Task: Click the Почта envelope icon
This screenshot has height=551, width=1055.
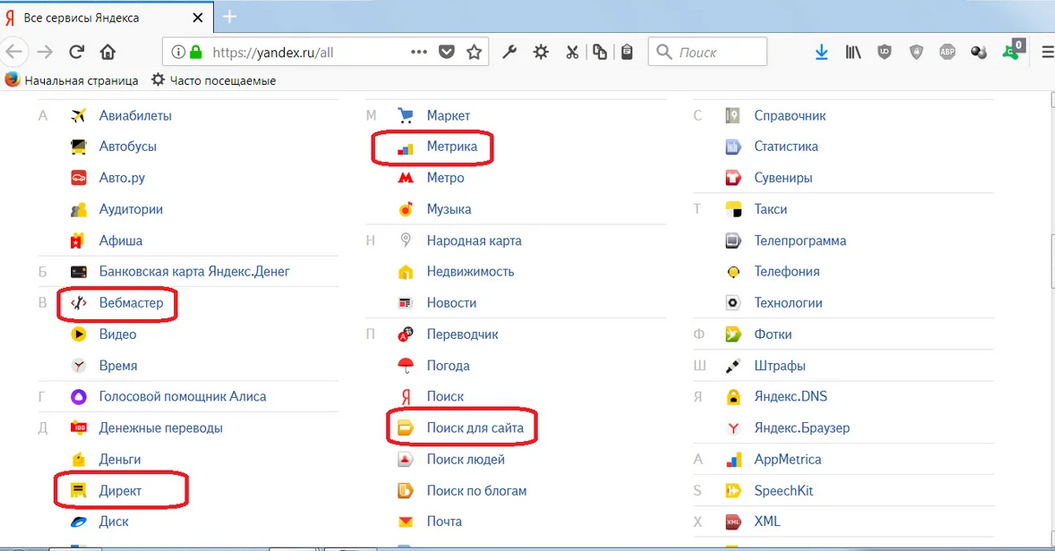Action: [406, 521]
